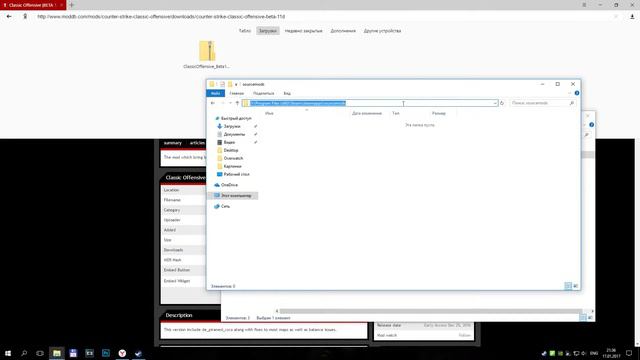The width and height of the screenshot is (640, 360).
Task: Sort by Тип column header
Action: tap(396, 113)
